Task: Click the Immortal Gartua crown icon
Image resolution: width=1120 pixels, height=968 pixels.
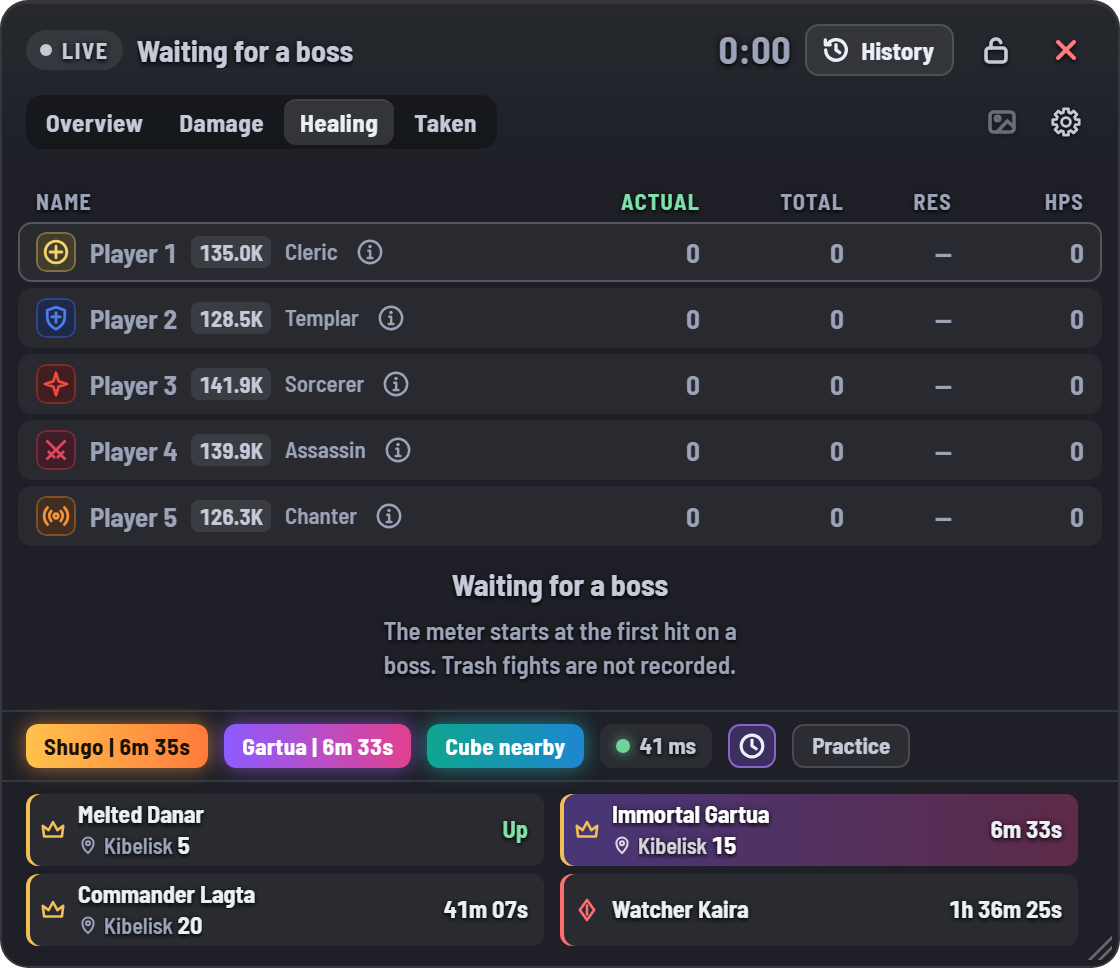Action: click(x=587, y=829)
